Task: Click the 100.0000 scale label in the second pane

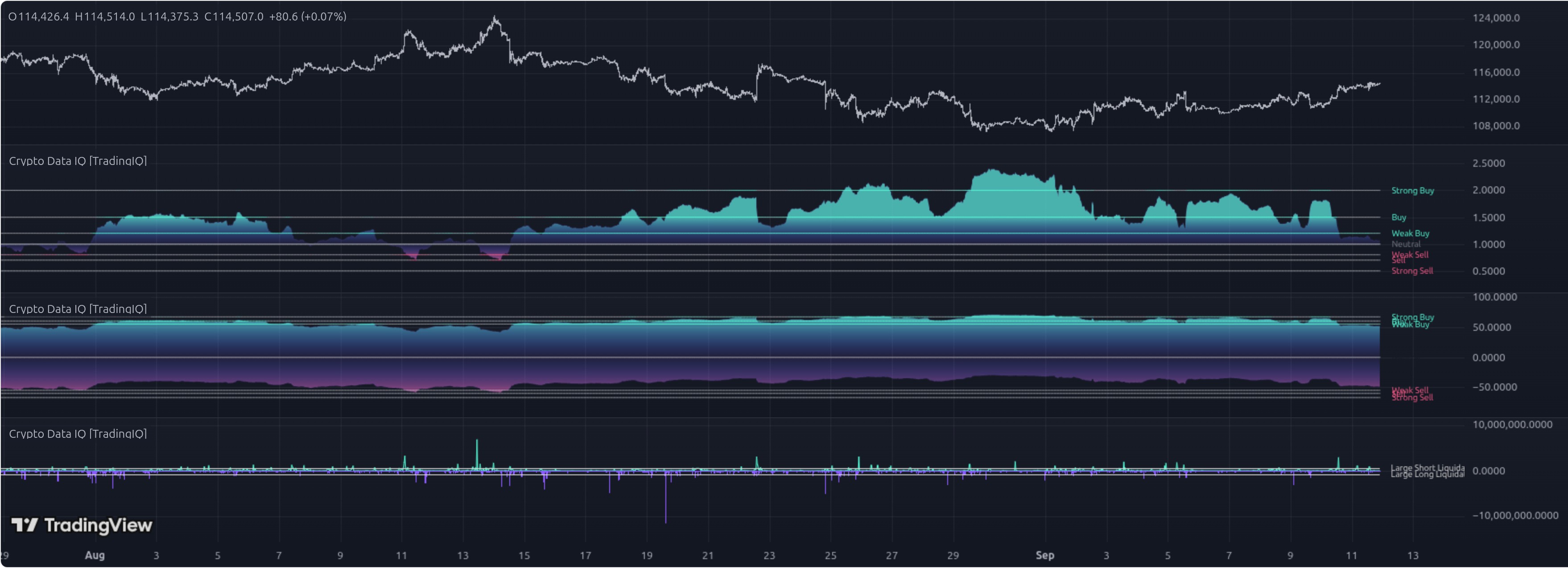Action: [1494, 297]
